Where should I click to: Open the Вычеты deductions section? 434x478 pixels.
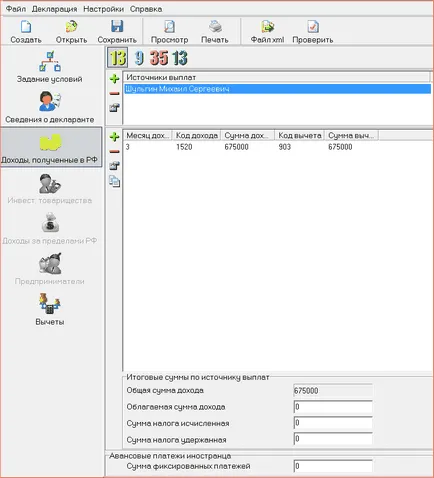pyautogui.click(x=50, y=309)
